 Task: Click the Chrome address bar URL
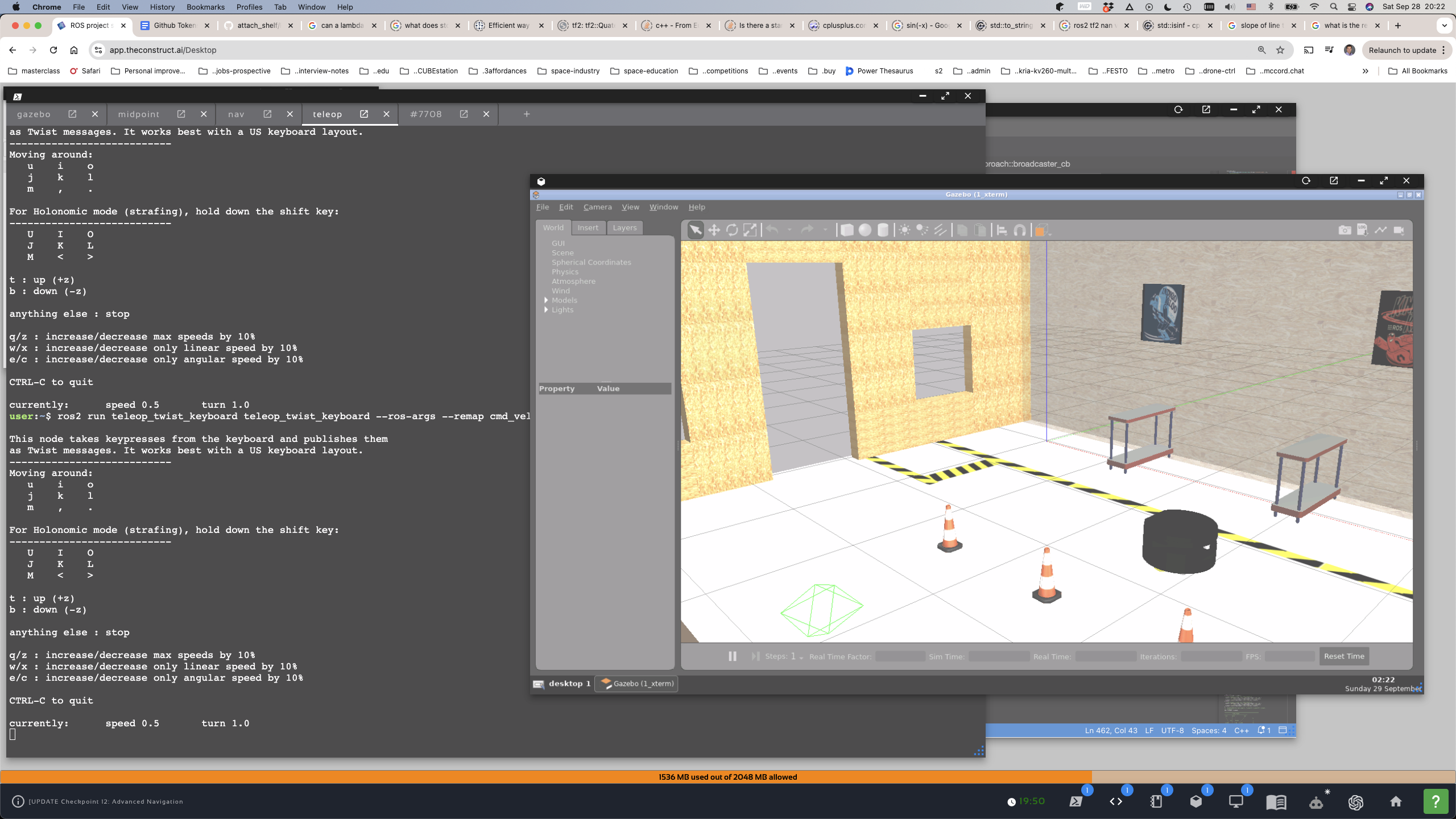click(x=163, y=50)
